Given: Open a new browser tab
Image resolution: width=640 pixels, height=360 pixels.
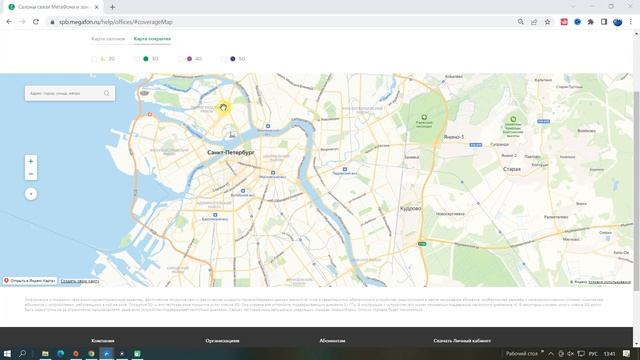Looking at the screenshot, I should pos(112,7).
